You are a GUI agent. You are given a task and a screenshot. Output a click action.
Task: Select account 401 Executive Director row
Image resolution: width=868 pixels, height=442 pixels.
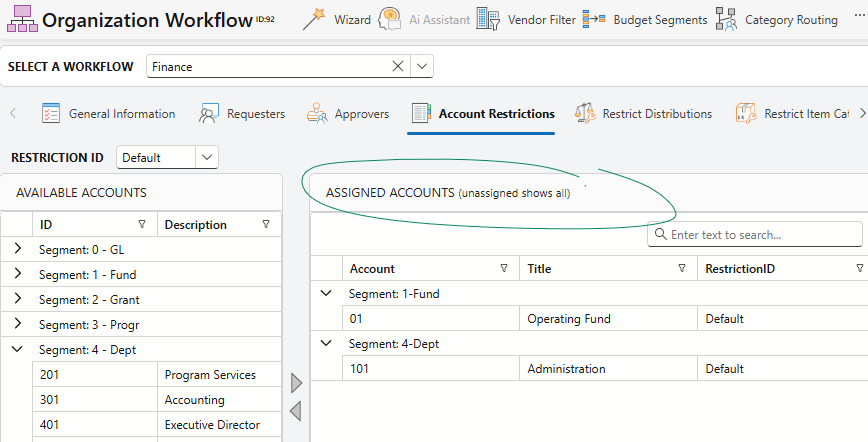(157, 424)
